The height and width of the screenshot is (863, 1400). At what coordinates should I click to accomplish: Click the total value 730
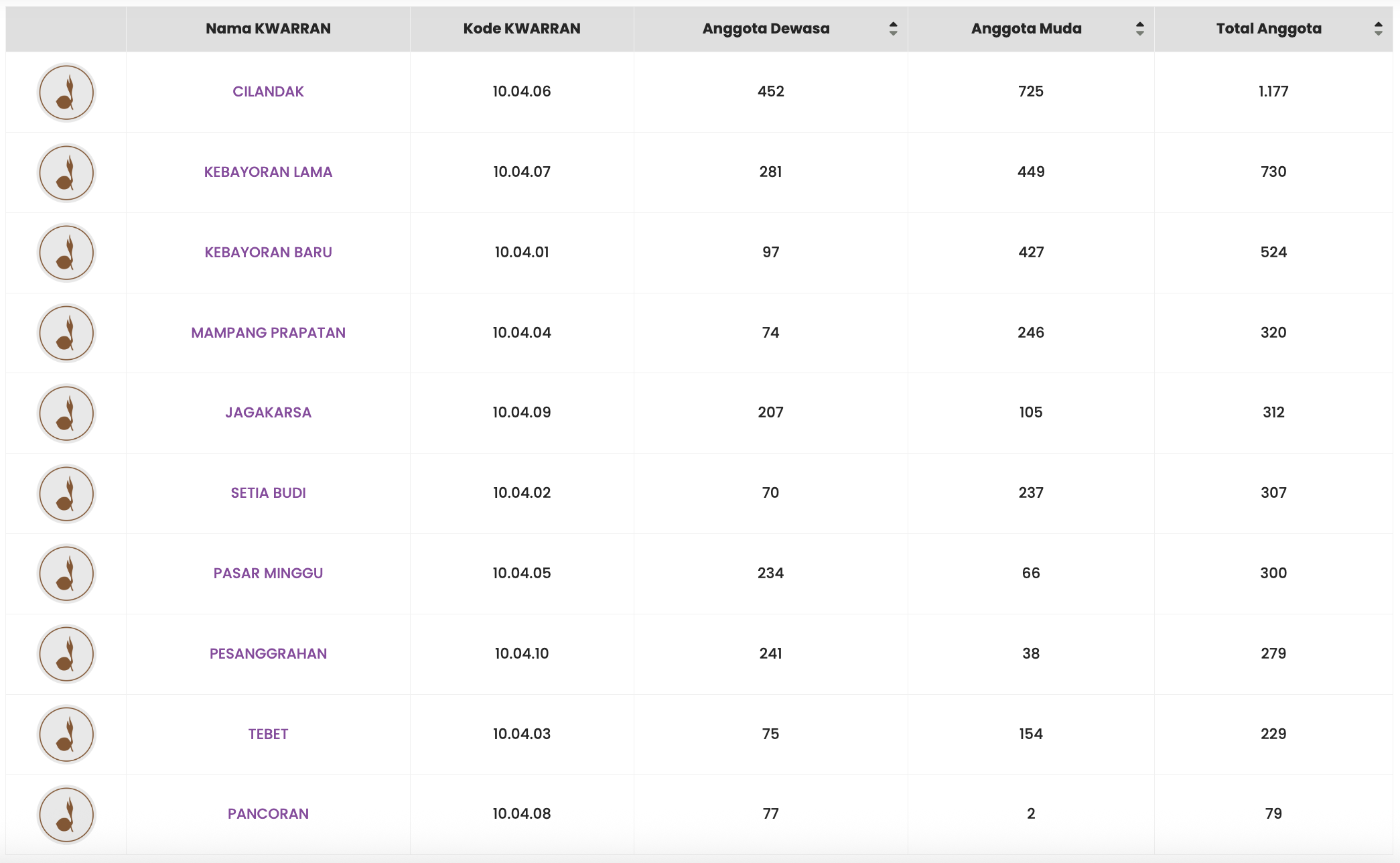pos(1273,172)
